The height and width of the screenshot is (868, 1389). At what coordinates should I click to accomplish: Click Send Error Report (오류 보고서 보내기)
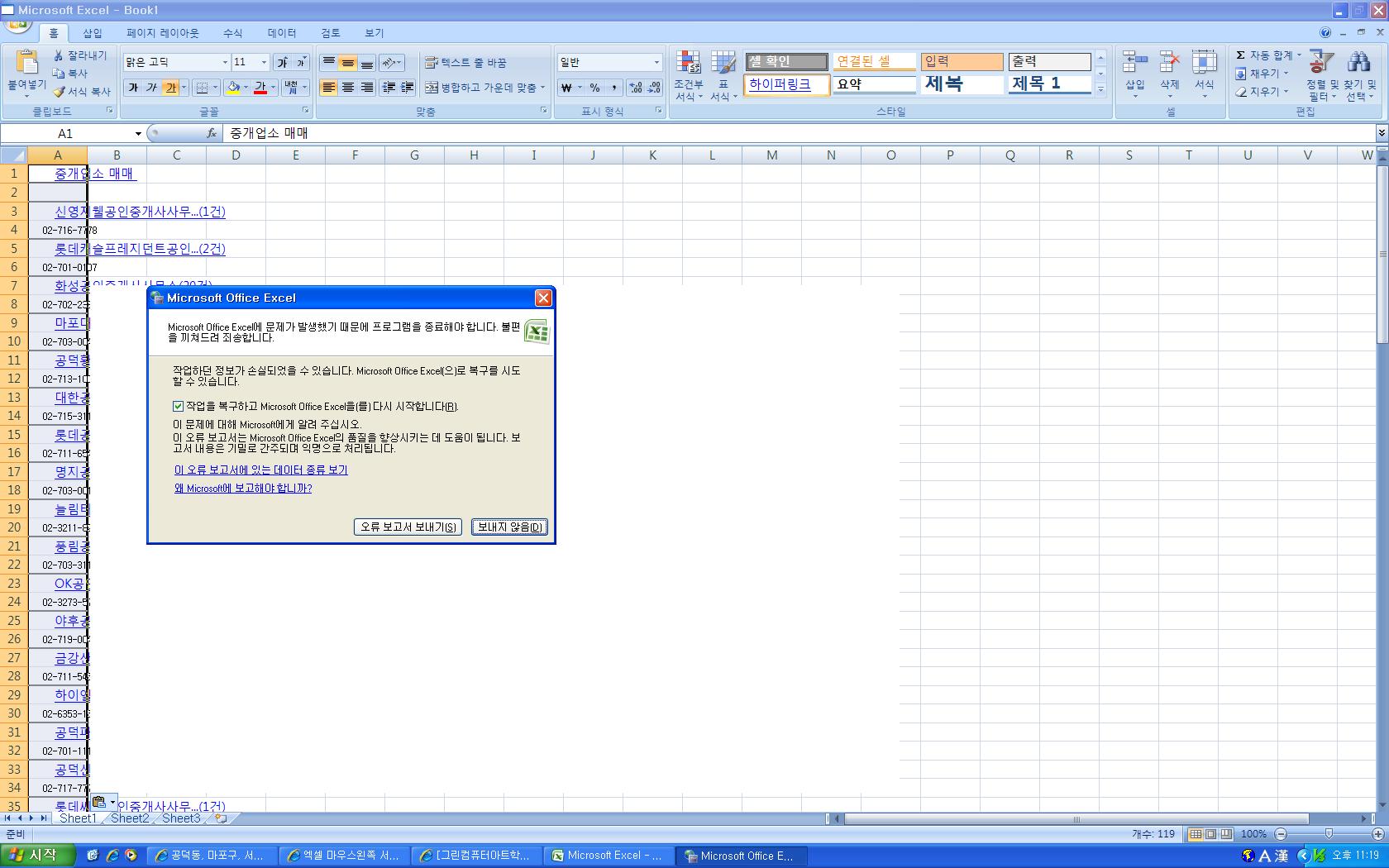click(408, 527)
